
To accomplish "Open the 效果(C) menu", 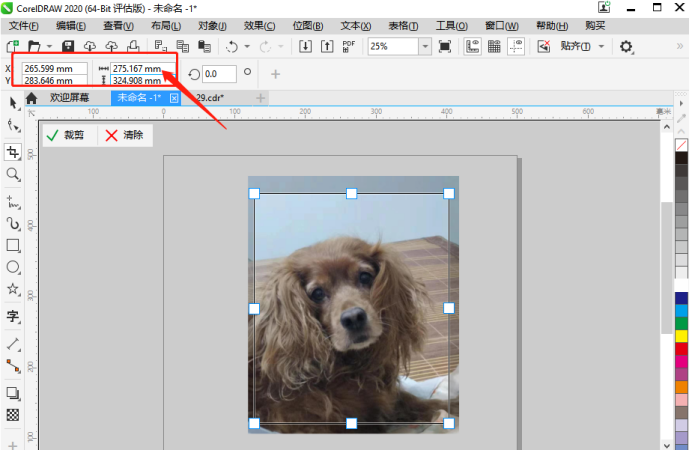I will 260,25.
